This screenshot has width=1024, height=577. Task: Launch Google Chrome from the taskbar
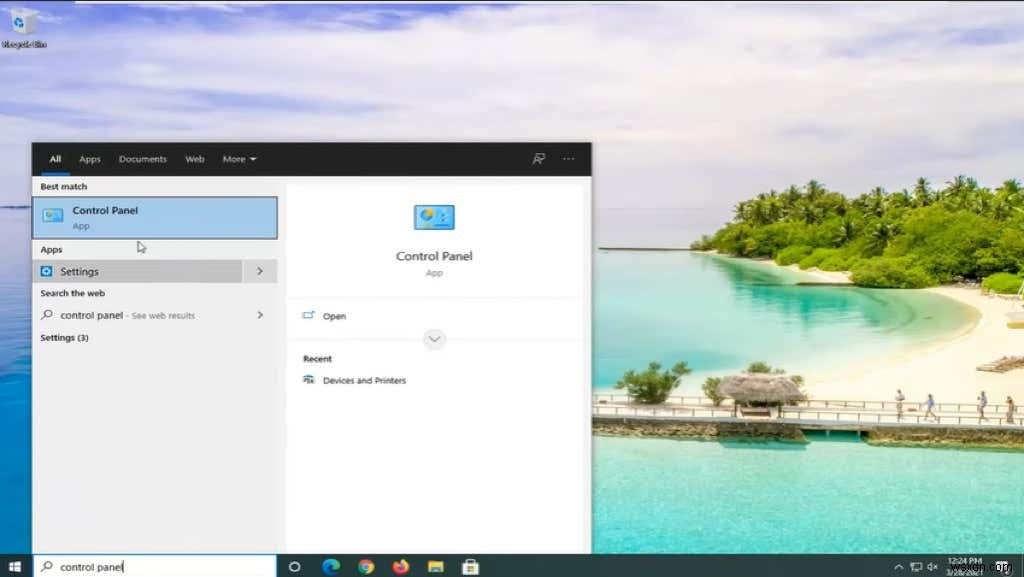(x=365, y=566)
